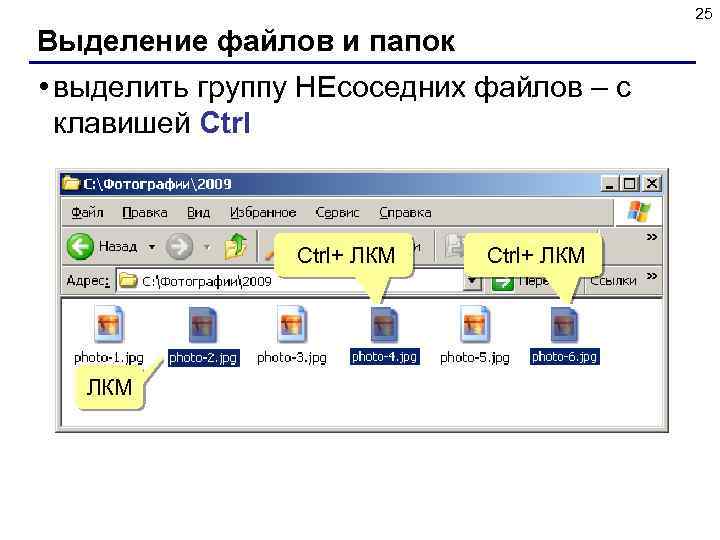Click the highlighted photo-6.jpg name
The image size is (720, 540).
(x=564, y=357)
